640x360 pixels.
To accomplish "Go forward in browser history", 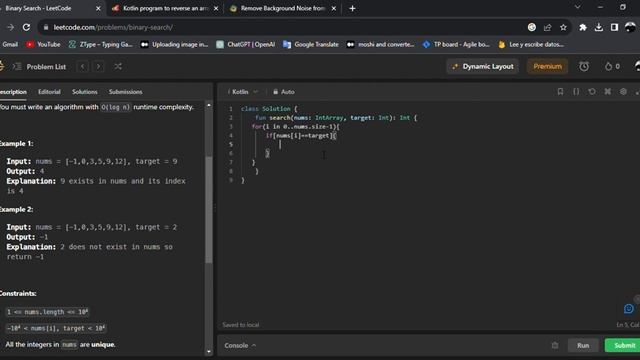I will (x=10, y=27).
